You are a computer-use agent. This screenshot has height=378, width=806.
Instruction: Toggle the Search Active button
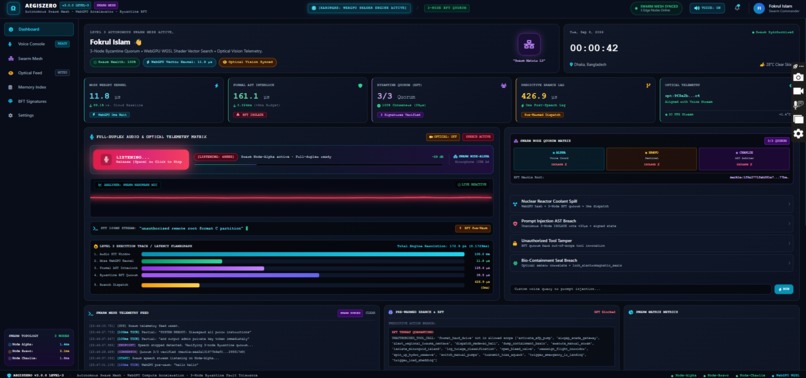tap(478, 137)
